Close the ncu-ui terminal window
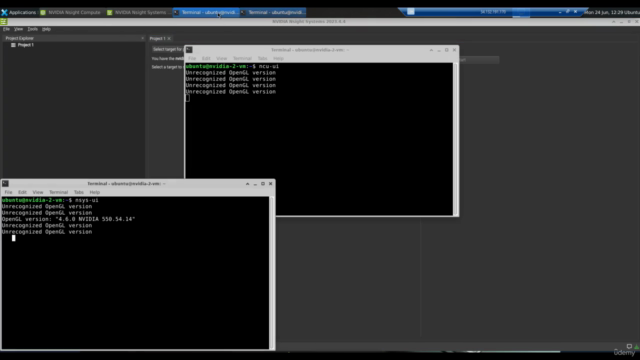 (454, 50)
